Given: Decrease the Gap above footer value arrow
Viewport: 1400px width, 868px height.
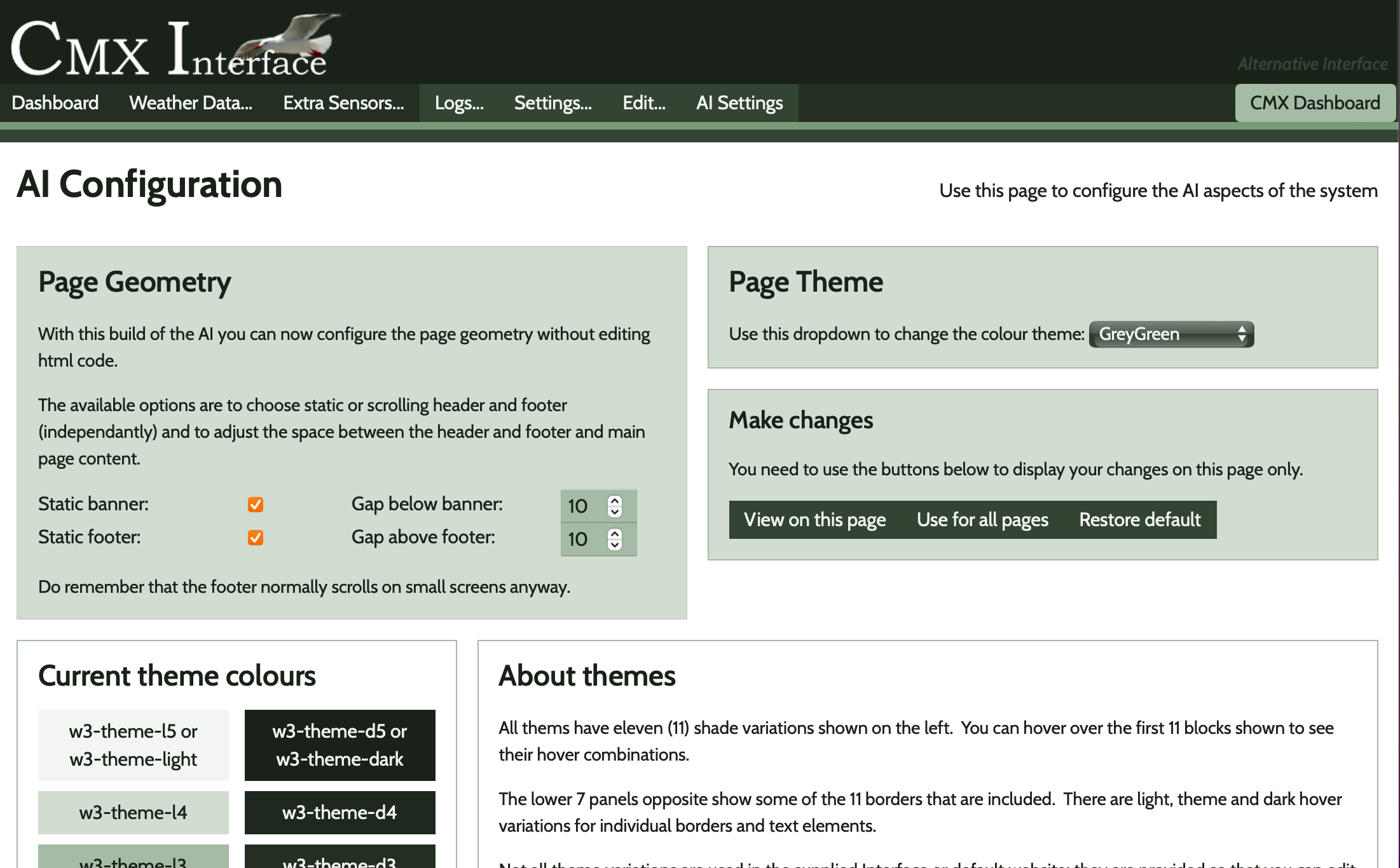Looking at the screenshot, I should (614, 545).
